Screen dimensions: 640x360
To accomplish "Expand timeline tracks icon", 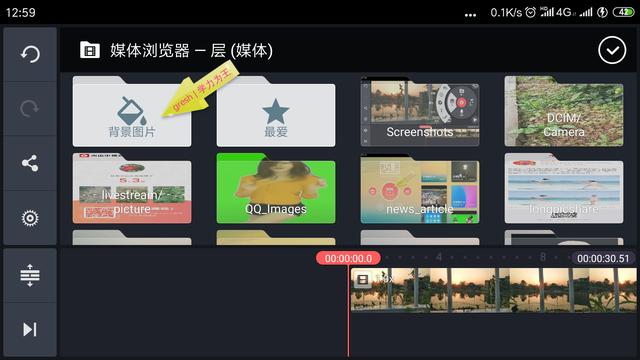I will click(30, 275).
